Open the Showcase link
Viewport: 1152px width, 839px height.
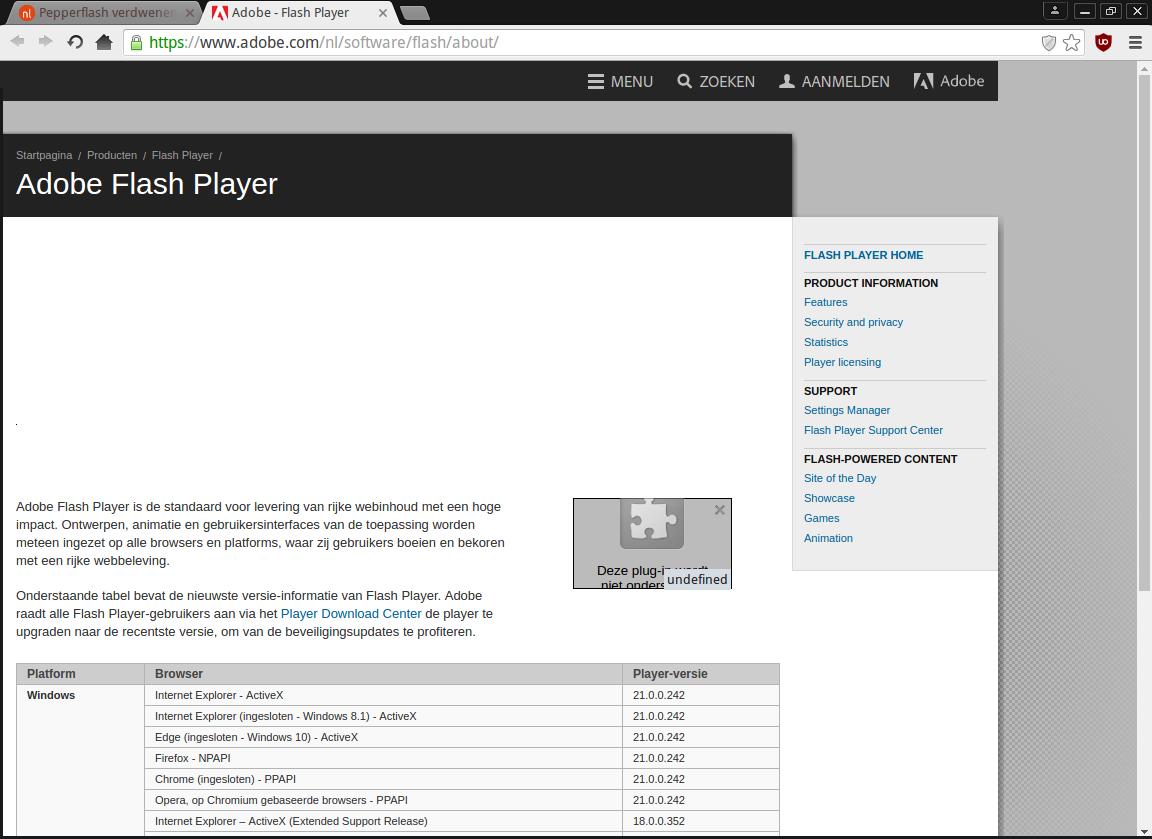[x=829, y=497]
